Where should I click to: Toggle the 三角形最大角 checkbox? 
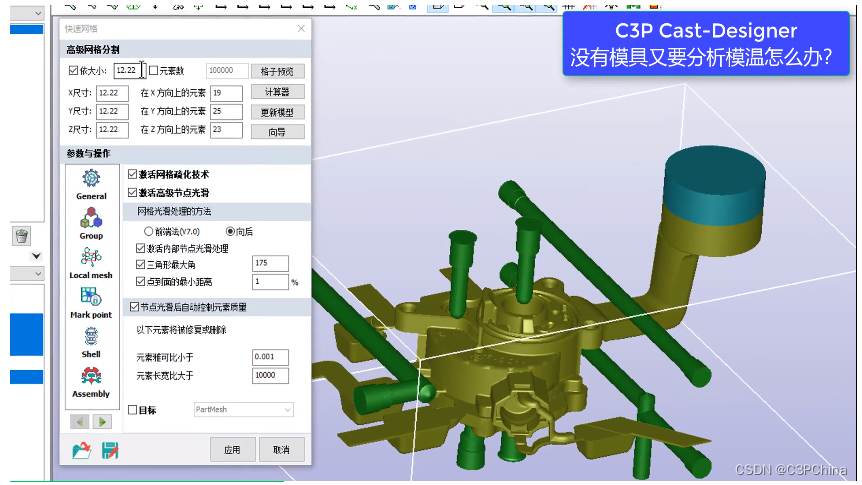pyautogui.click(x=140, y=264)
